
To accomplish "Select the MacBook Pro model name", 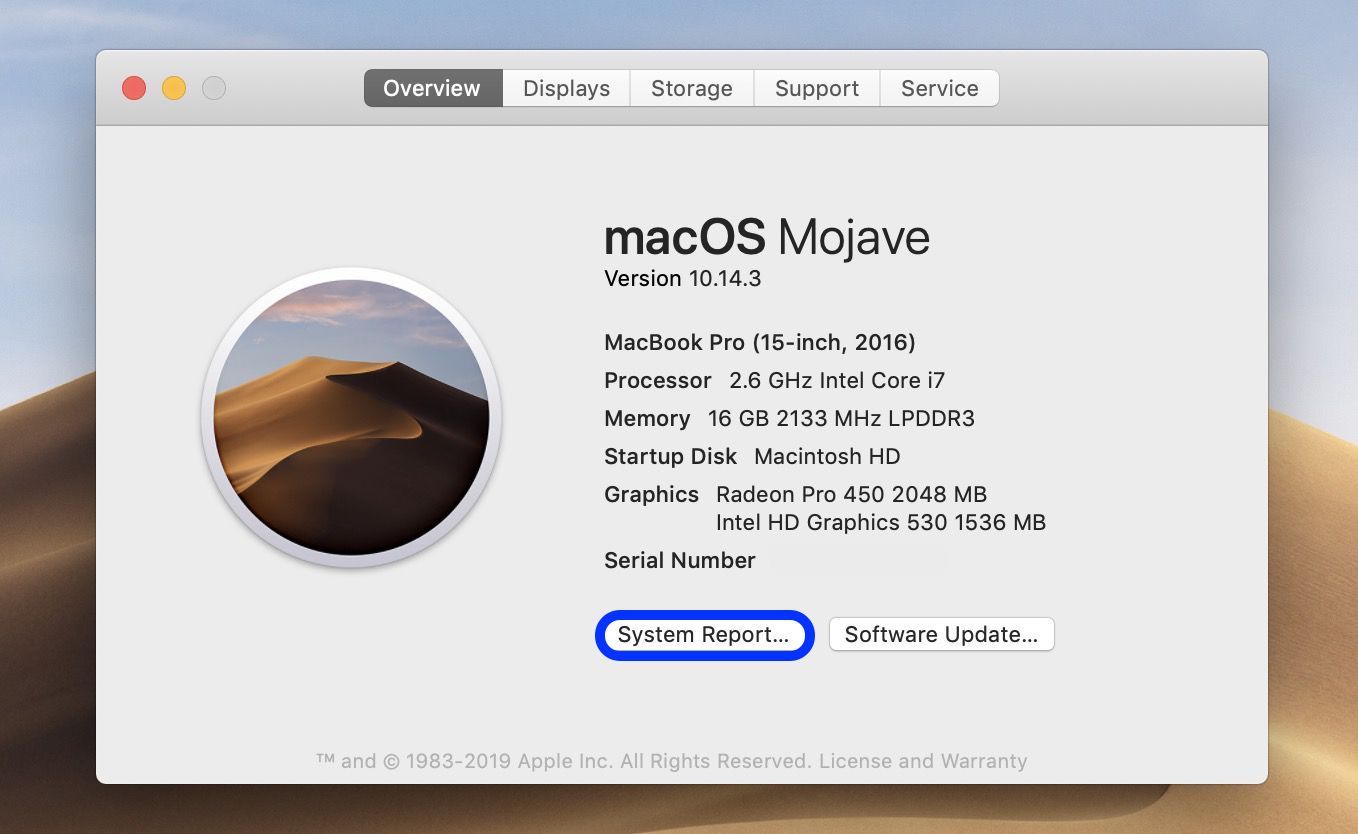I will tap(759, 342).
